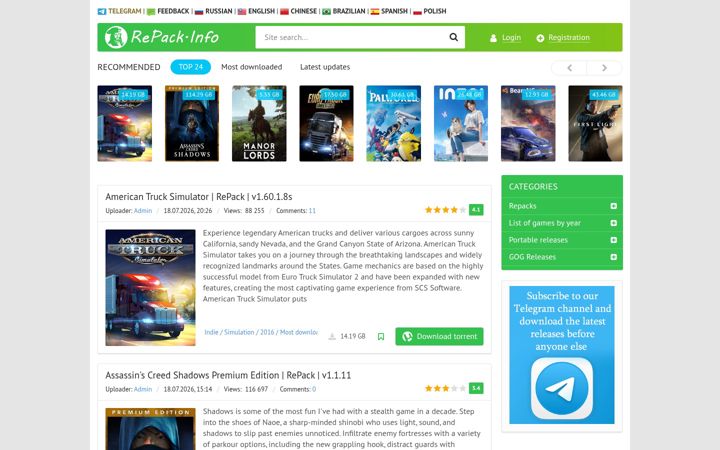This screenshot has width=720, height=450.
Task: Click the third star on Assassin's Creed Shadows' rating
Action: 445,388
